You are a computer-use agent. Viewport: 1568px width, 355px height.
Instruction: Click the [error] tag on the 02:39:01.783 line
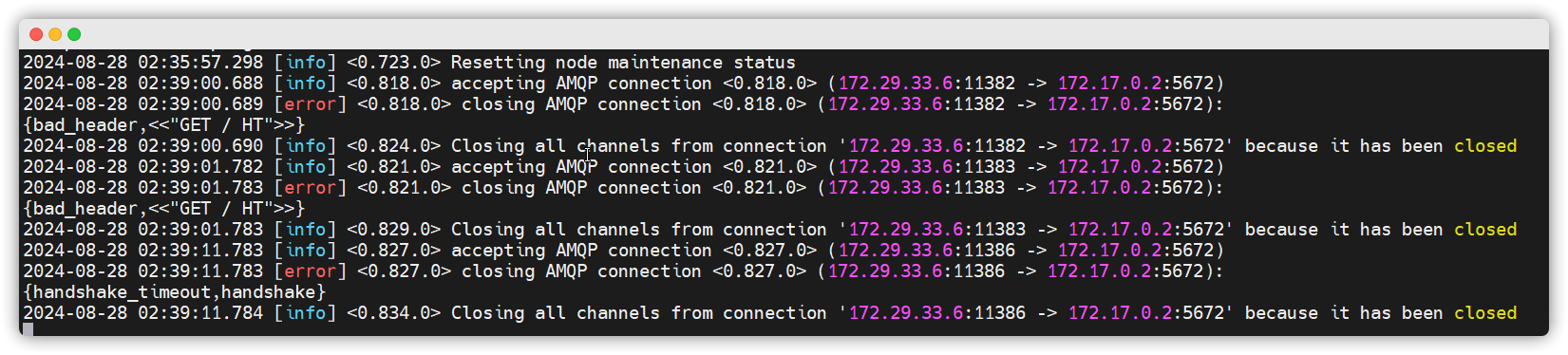pos(311,188)
